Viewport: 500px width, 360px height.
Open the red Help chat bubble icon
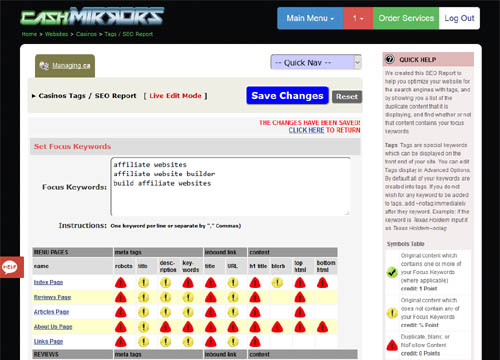click(x=11, y=267)
